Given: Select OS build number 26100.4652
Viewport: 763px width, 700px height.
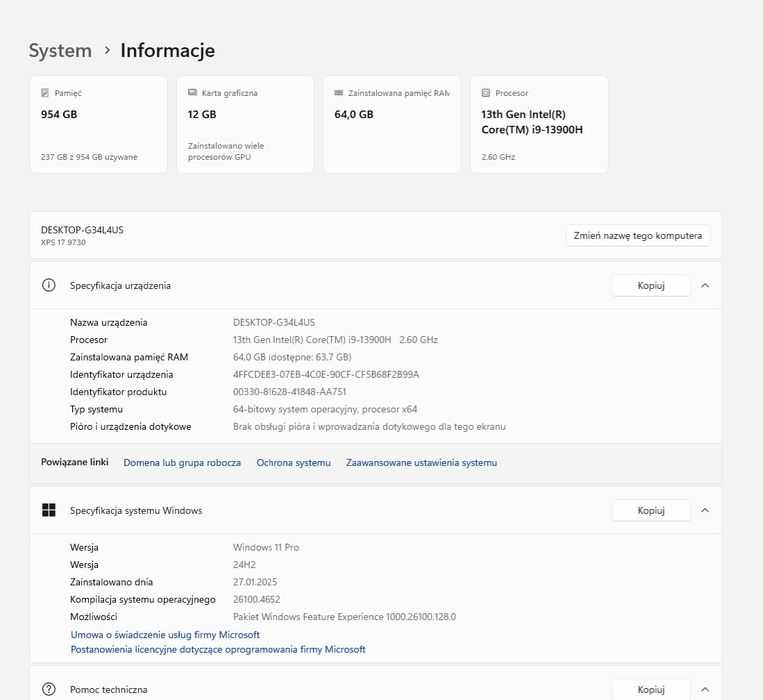Looking at the screenshot, I should (256, 599).
